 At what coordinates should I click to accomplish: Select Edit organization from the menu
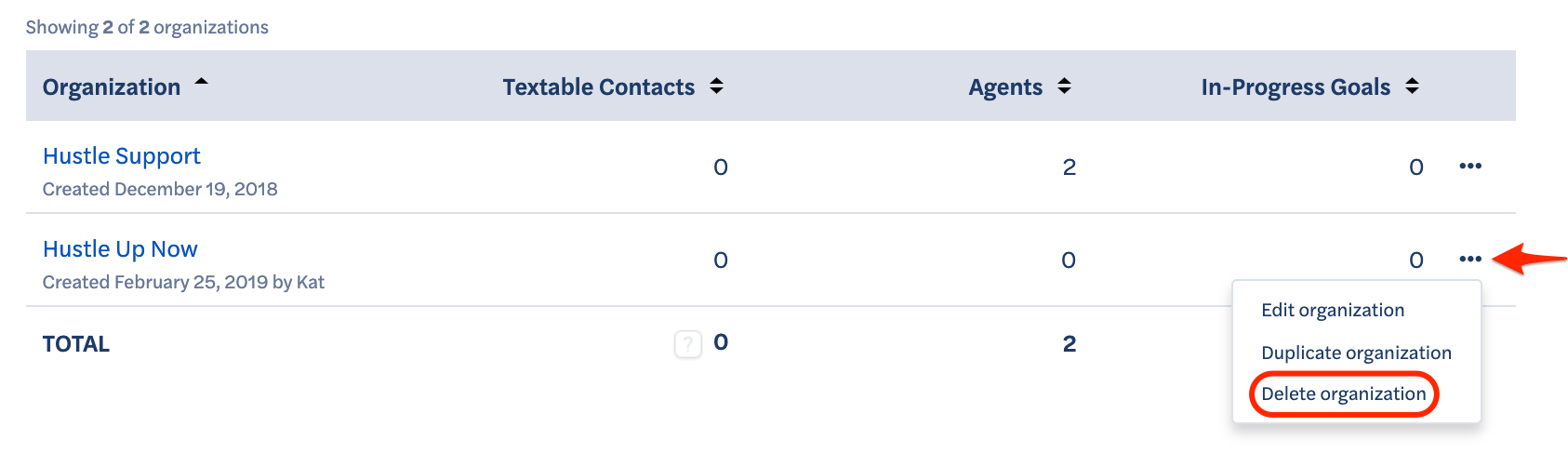coord(1333,311)
